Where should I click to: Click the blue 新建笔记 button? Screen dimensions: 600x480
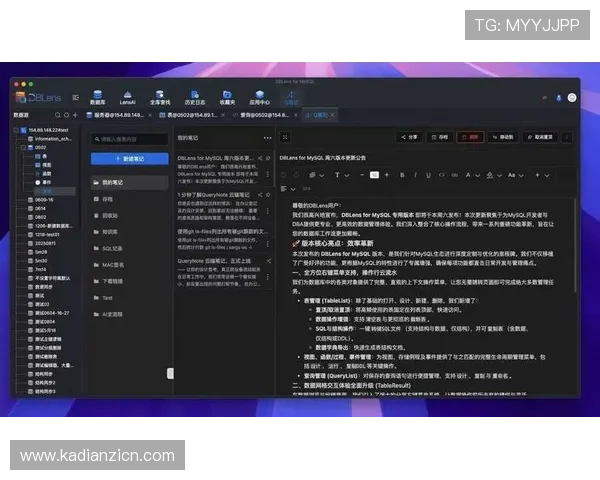click(x=130, y=158)
